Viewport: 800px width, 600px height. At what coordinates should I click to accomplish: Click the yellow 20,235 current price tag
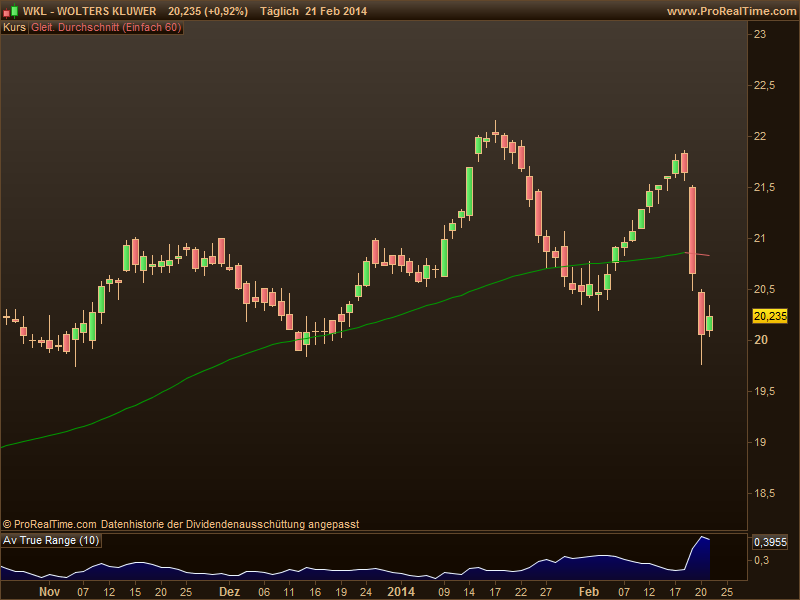pos(770,316)
